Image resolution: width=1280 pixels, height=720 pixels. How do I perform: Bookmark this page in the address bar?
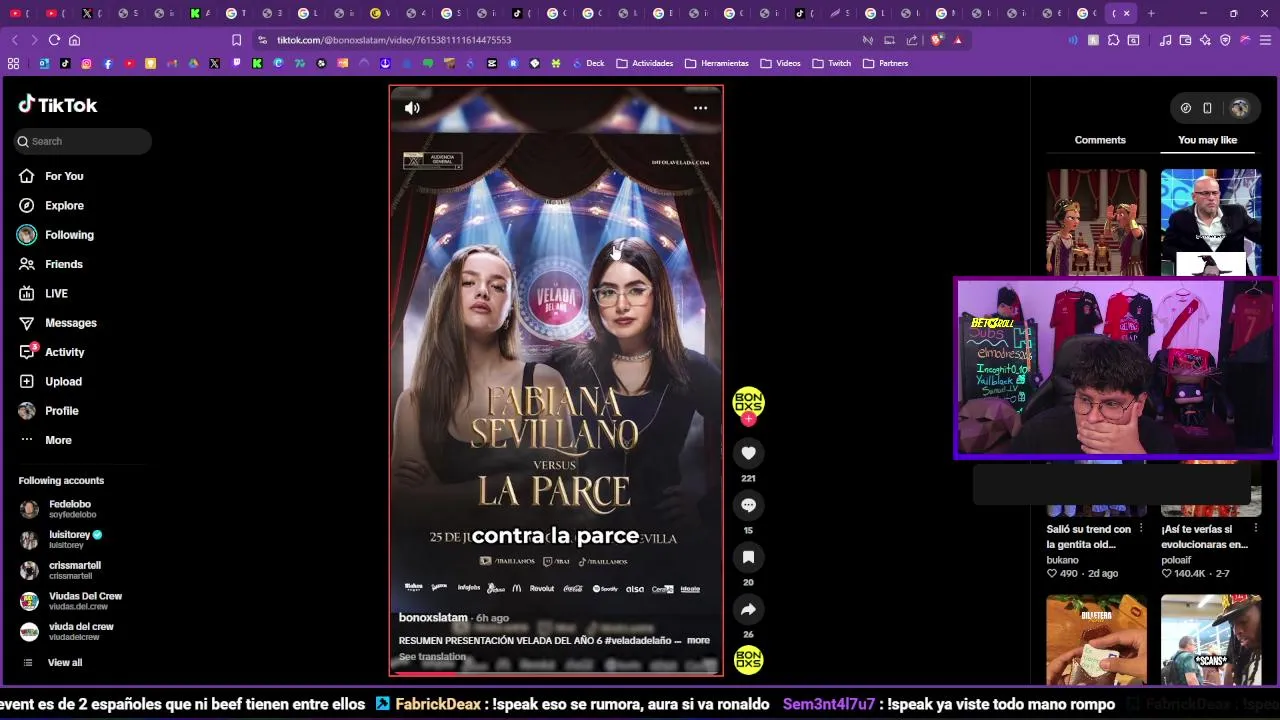(x=236, y=40)
